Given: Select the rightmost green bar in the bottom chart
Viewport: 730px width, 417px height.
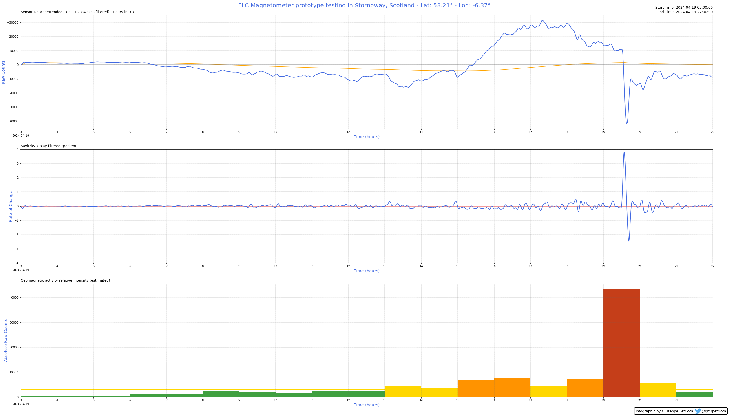Looking at the screenshot, I should (693, 394).
